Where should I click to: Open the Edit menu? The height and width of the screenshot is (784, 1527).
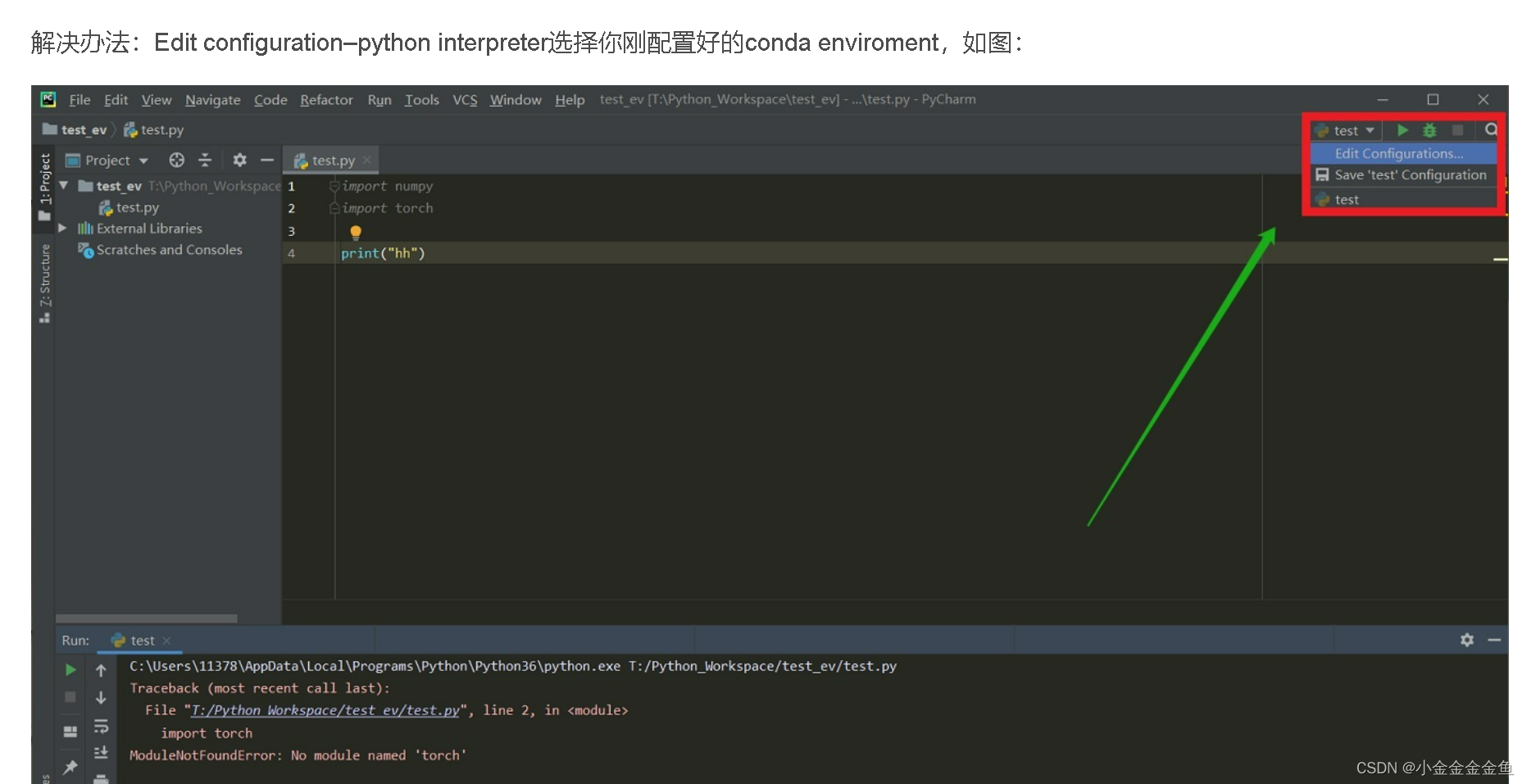116,99
